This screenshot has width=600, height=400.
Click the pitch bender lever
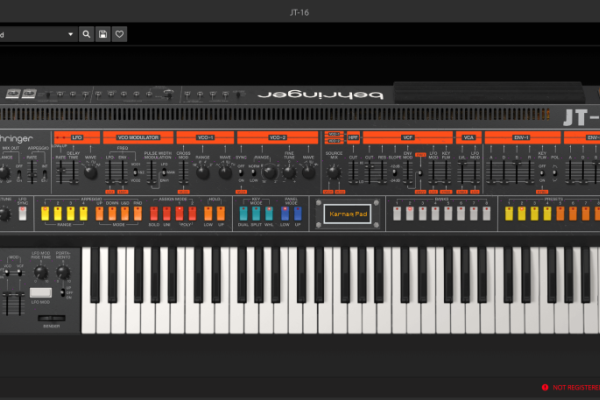tap(52, 318)
